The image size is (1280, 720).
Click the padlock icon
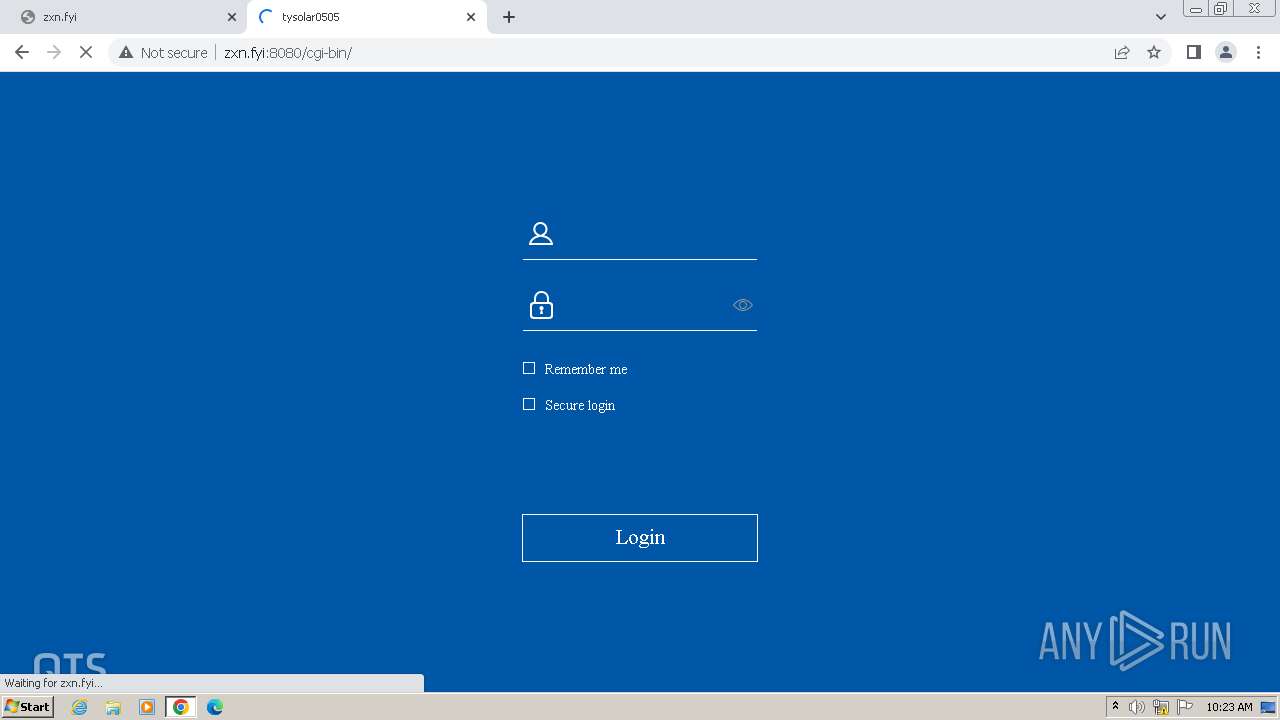pyautogui.click(x=541, y=305)
